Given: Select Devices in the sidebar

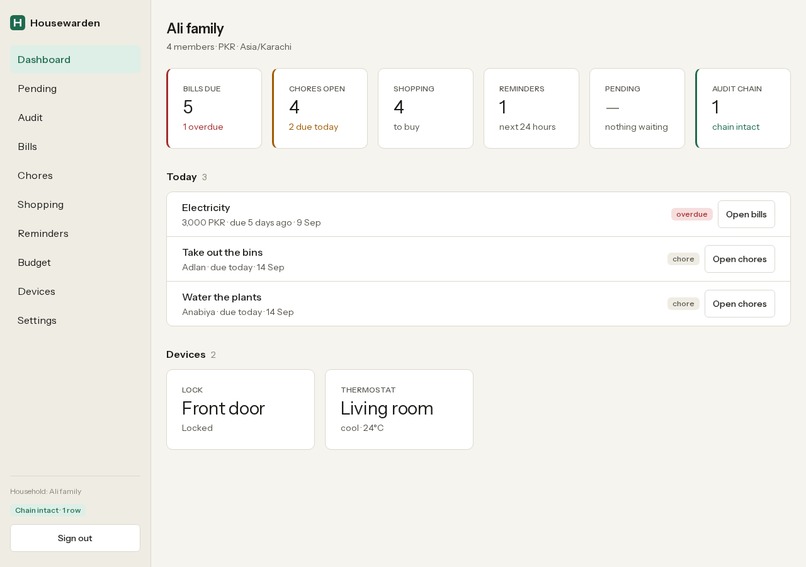Looking at the screenshot, I should pyautogui.click(x=75, y=291).
